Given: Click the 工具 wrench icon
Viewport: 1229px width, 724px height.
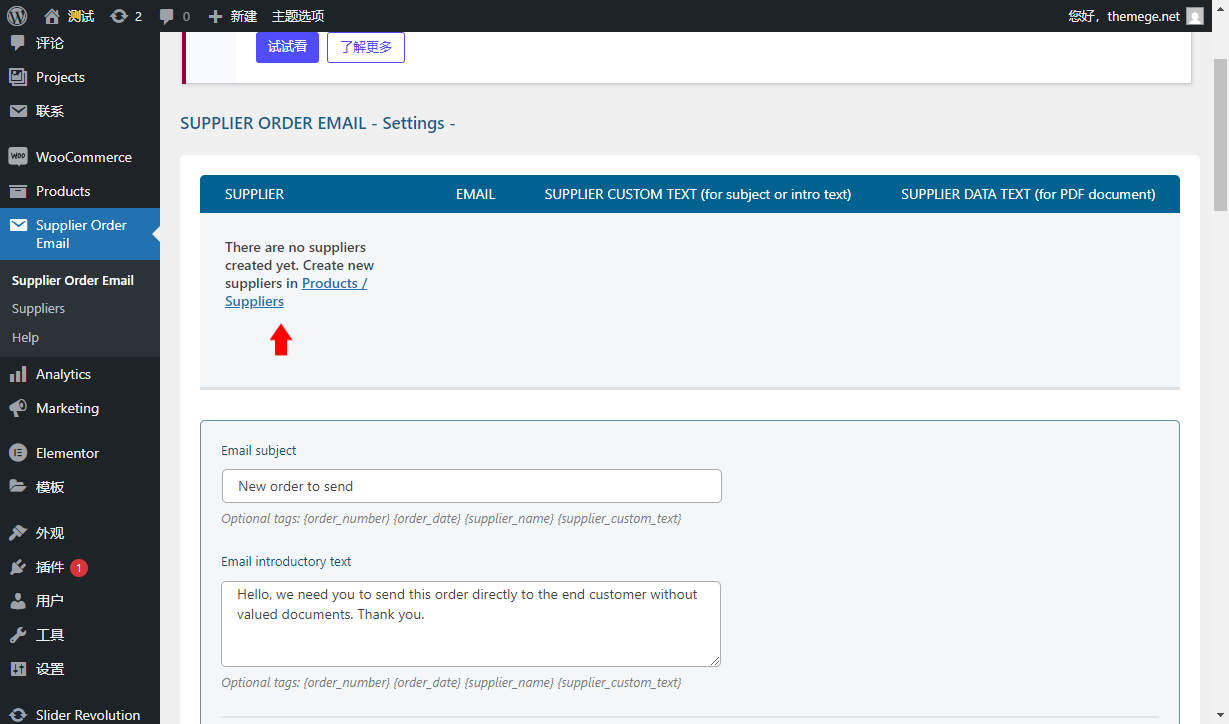Looking at the screenshot, I should coord(17,635).
